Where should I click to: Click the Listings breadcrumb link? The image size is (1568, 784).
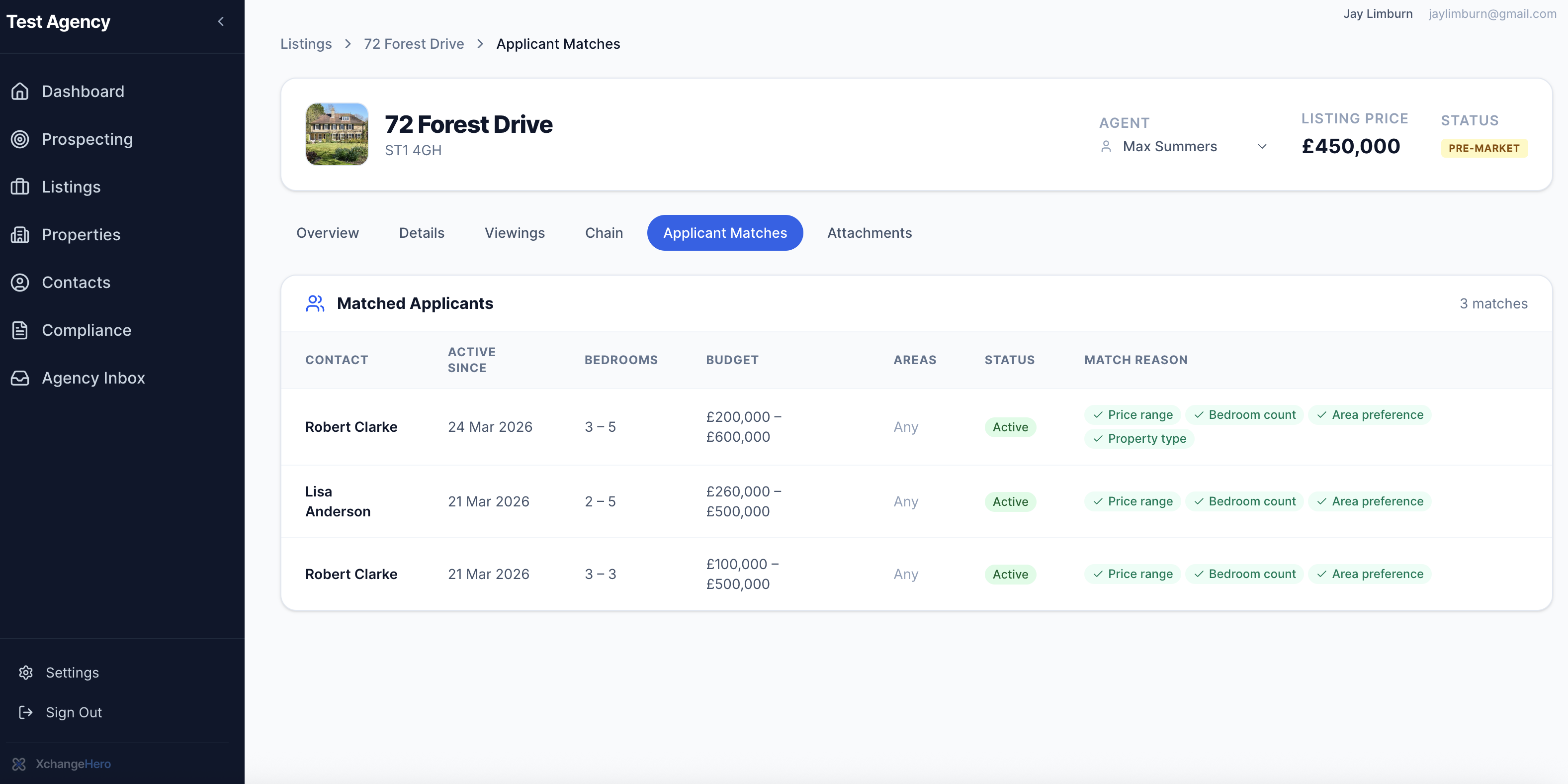(x=306, y=44)
